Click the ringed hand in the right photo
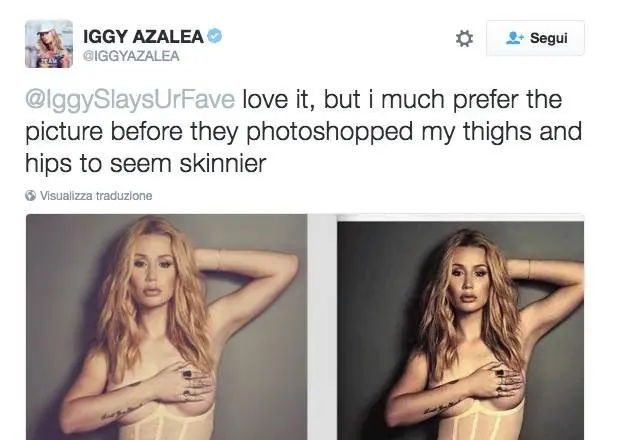This screenshot has width=620, height=440. [497, 381]
